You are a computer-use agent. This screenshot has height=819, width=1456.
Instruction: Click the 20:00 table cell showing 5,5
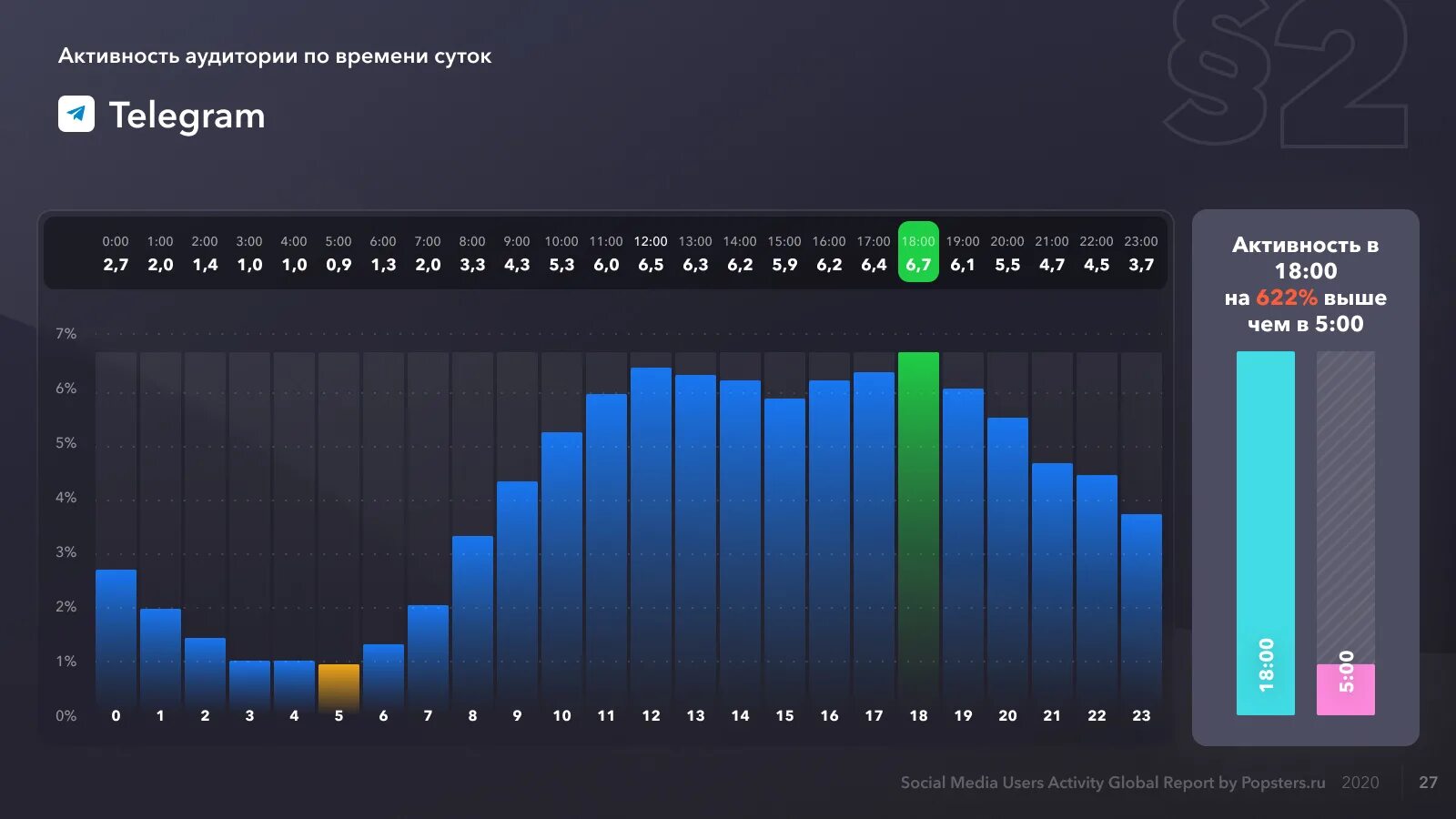1007,253
